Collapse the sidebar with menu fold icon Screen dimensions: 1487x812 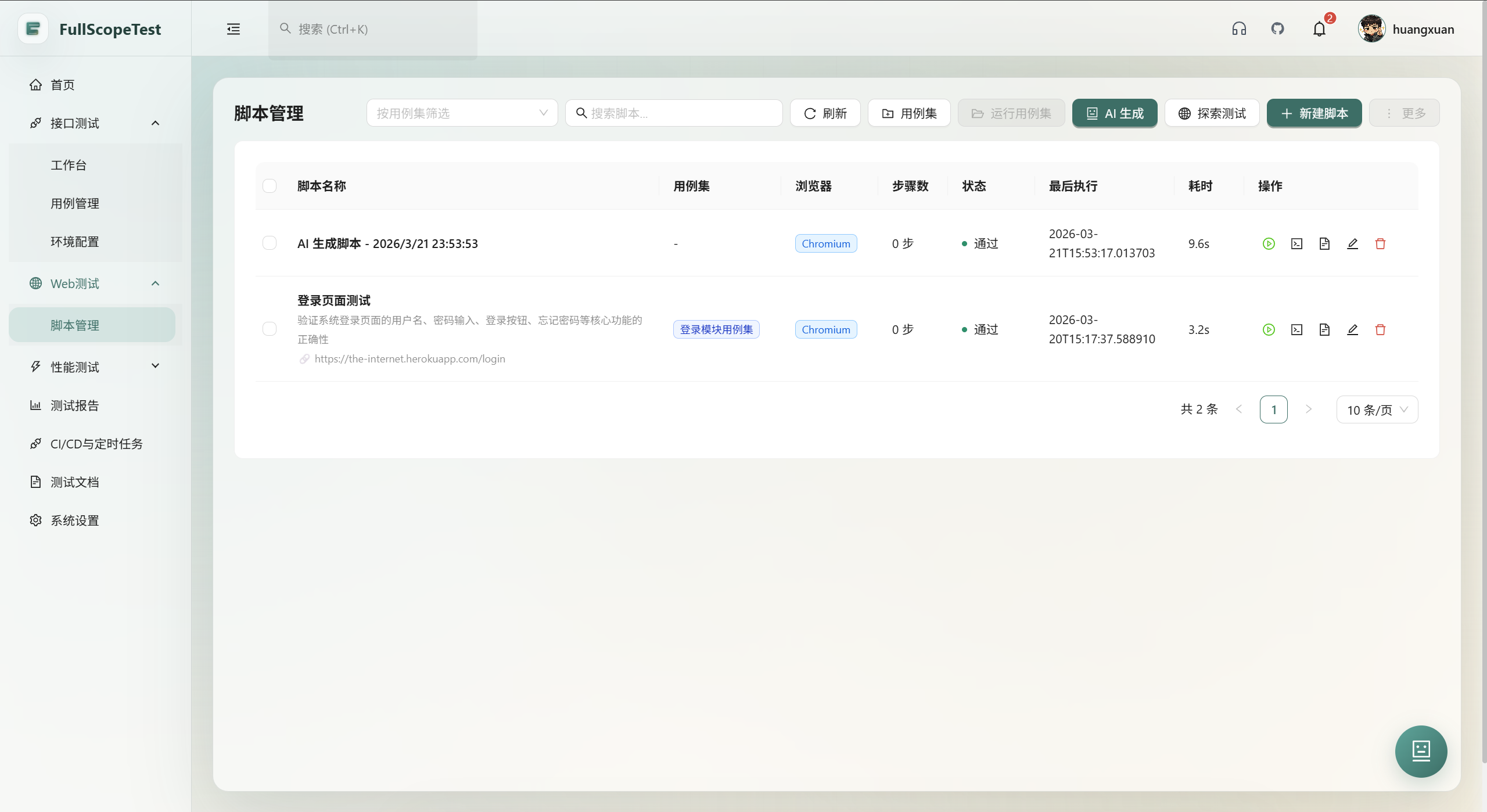point(234,29)
